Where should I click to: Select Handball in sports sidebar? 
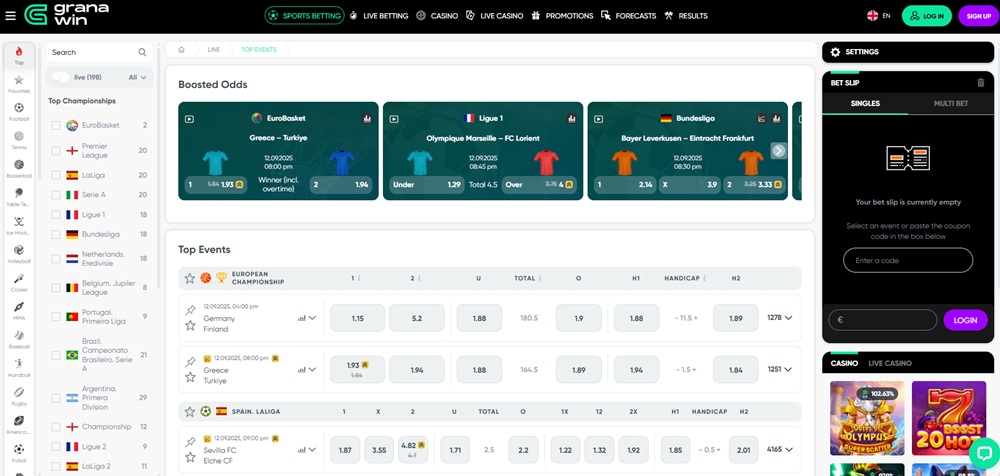coord(19,368)
